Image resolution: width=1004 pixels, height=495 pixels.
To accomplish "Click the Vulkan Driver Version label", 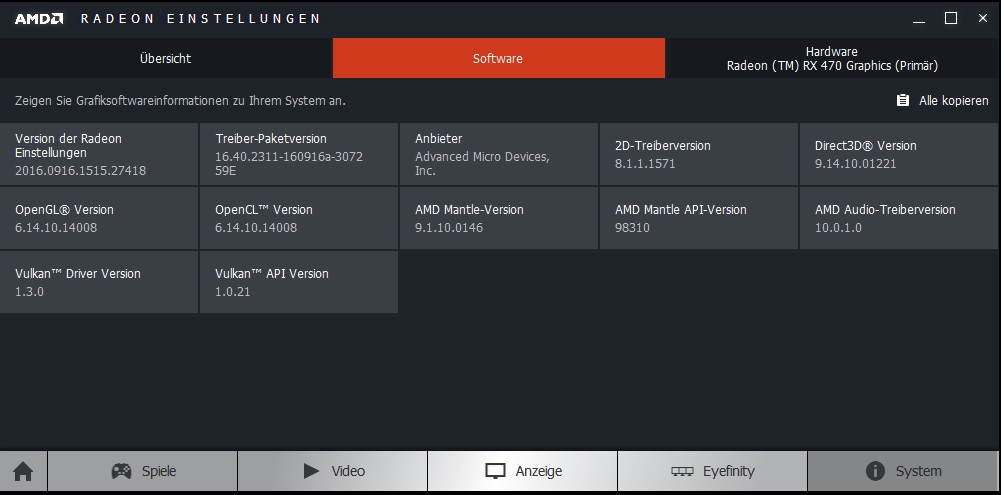I will [77, 274].
